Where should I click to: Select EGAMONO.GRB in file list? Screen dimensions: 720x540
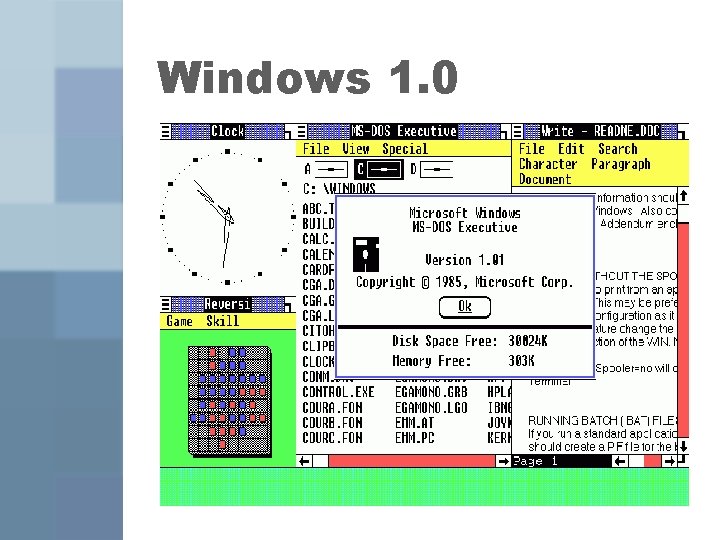431,392
